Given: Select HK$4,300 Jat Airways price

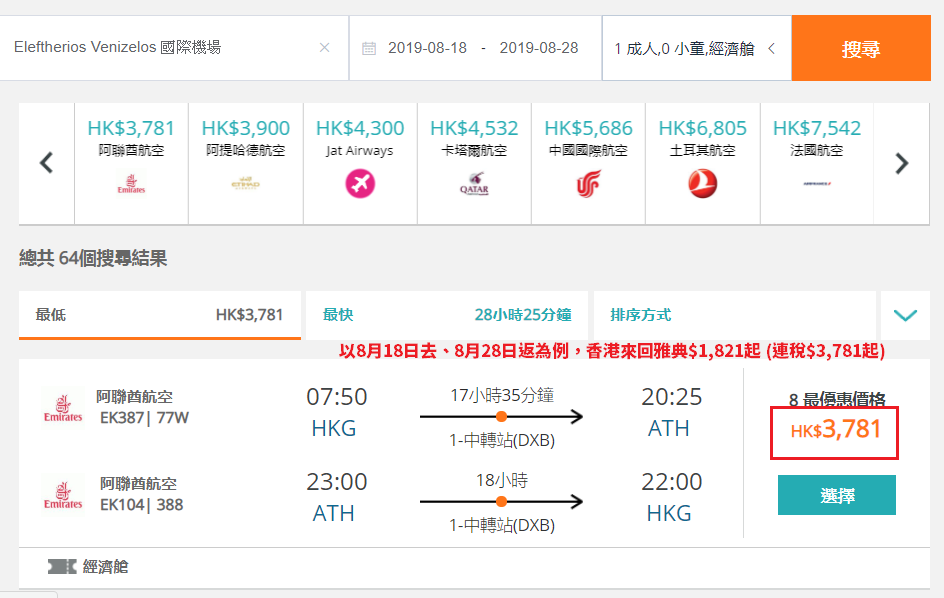Looking at the screenshot, I should click(360, 128).
